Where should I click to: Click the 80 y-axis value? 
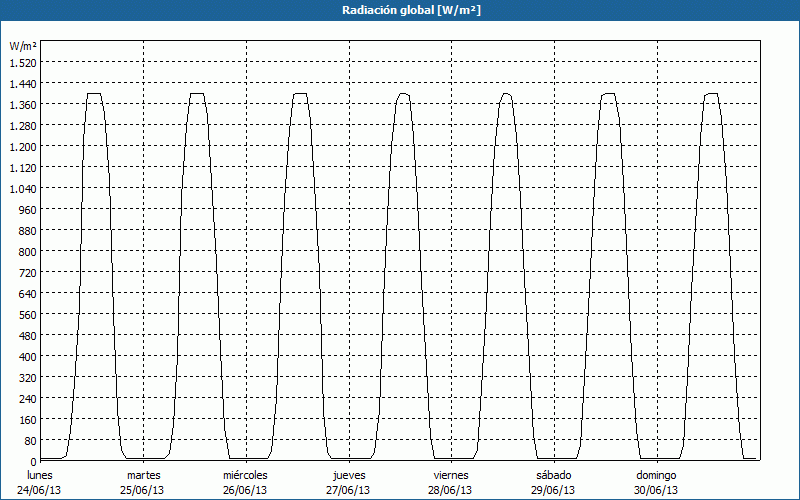pyautogui.click(x=30, y=441)
